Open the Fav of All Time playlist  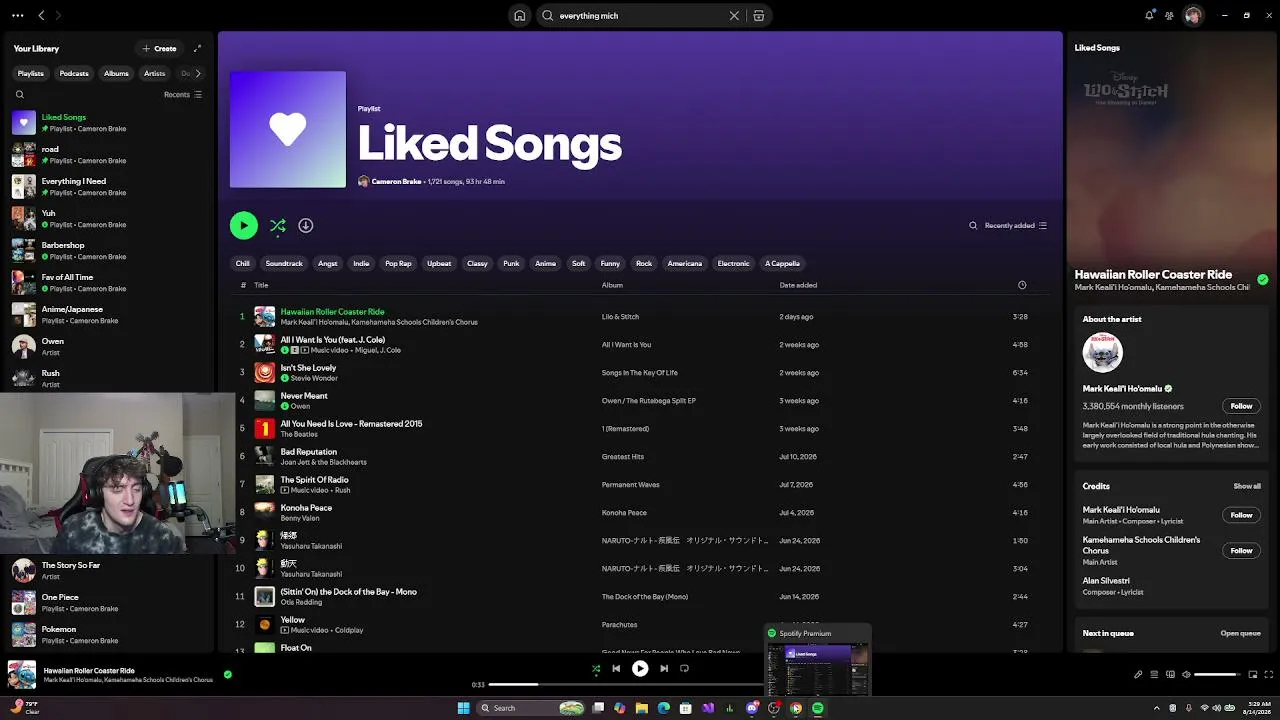108,283
